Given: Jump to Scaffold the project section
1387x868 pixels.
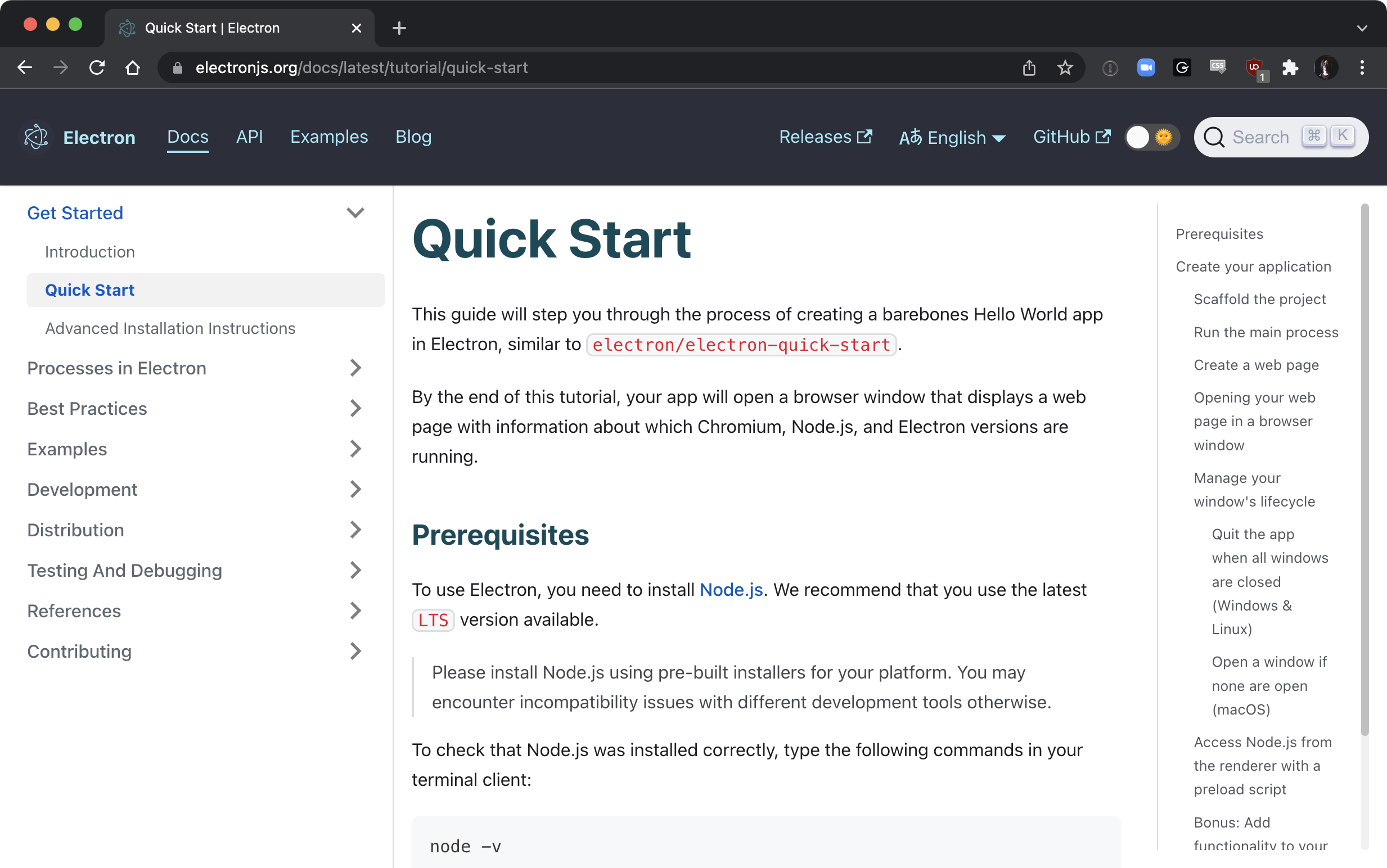Looking at the screenshot, I should click(1259, 299).
